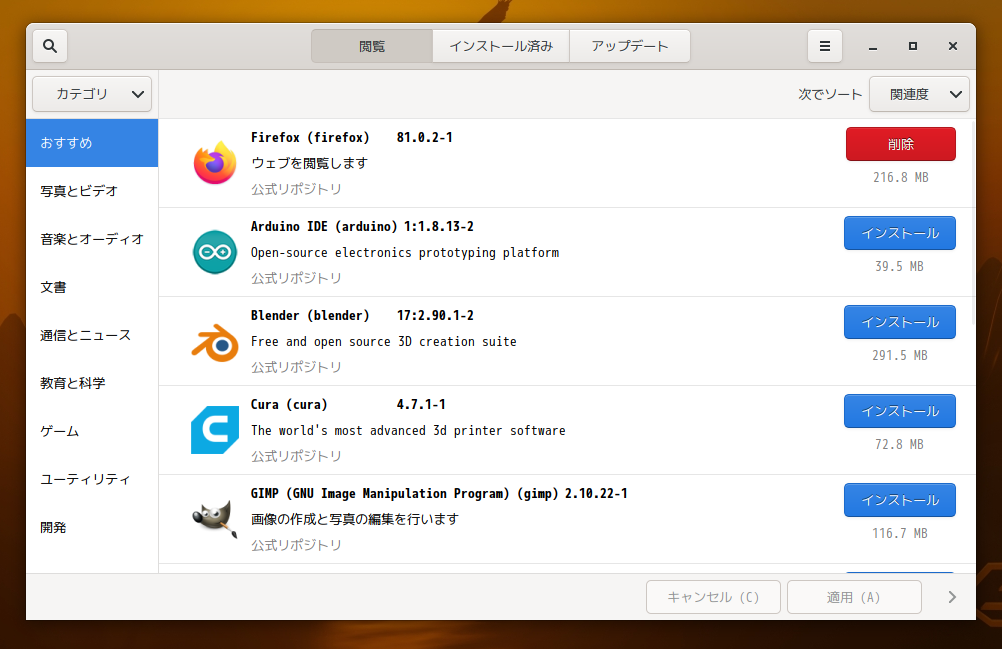Click the 公式リポジトリ label under Blender
Image resolution: width=1002 pixels, height=649 pixels.
pos(296,367)
